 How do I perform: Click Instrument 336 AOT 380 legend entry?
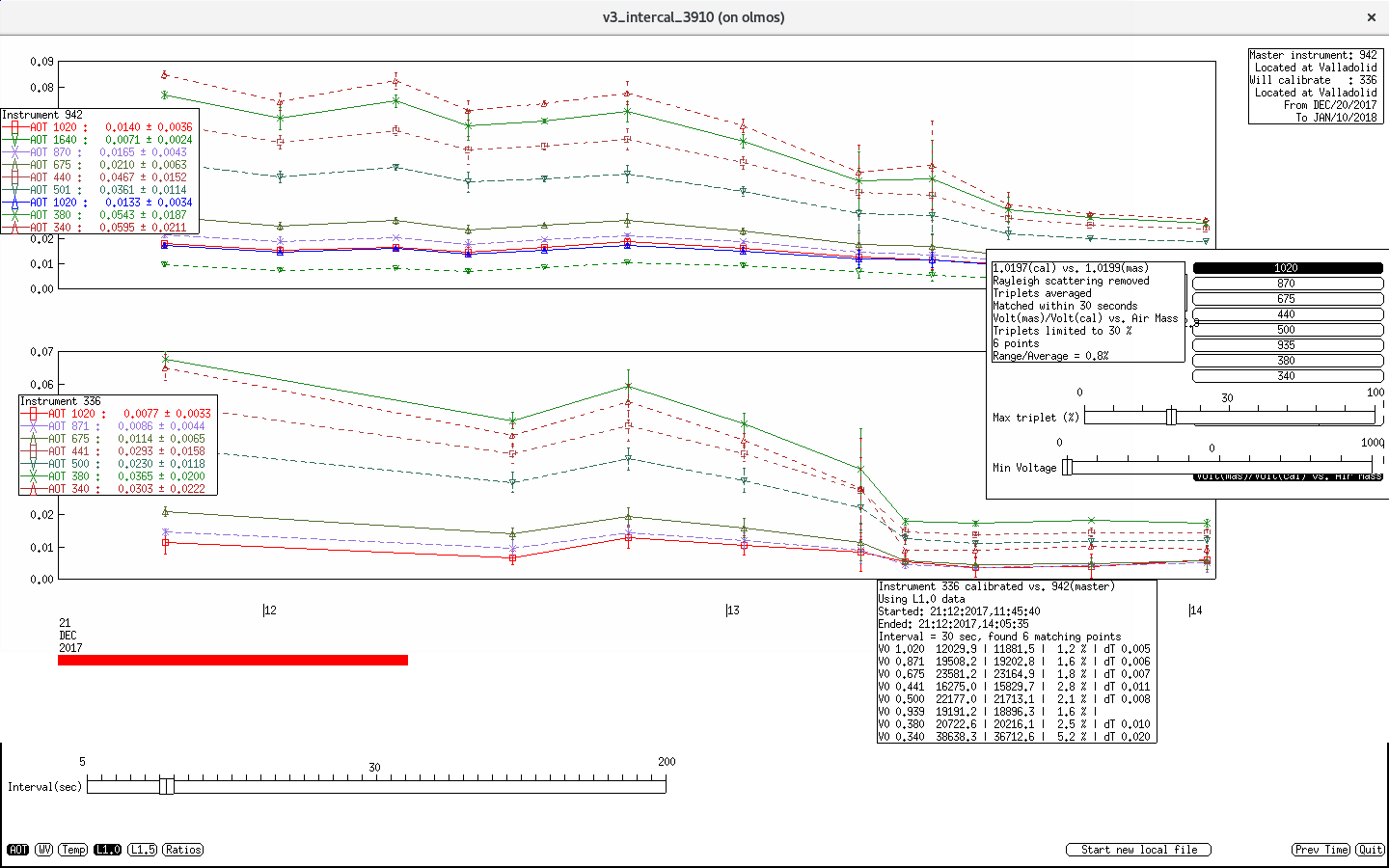click(x=118, y=476)
